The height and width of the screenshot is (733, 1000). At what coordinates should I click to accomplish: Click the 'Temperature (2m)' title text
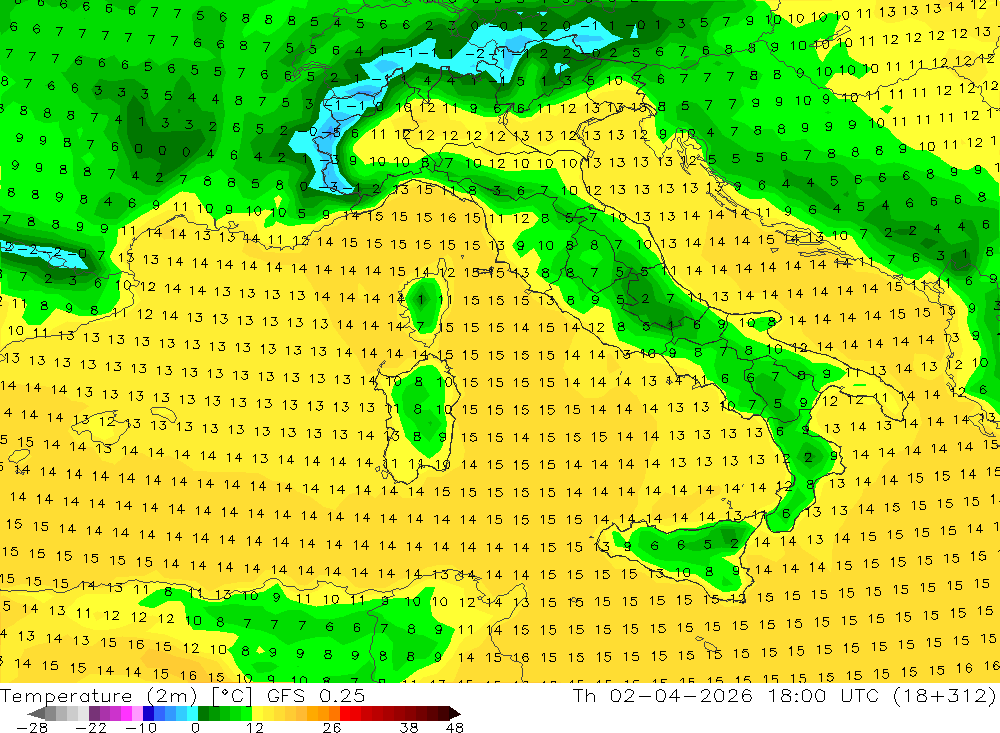99,695
